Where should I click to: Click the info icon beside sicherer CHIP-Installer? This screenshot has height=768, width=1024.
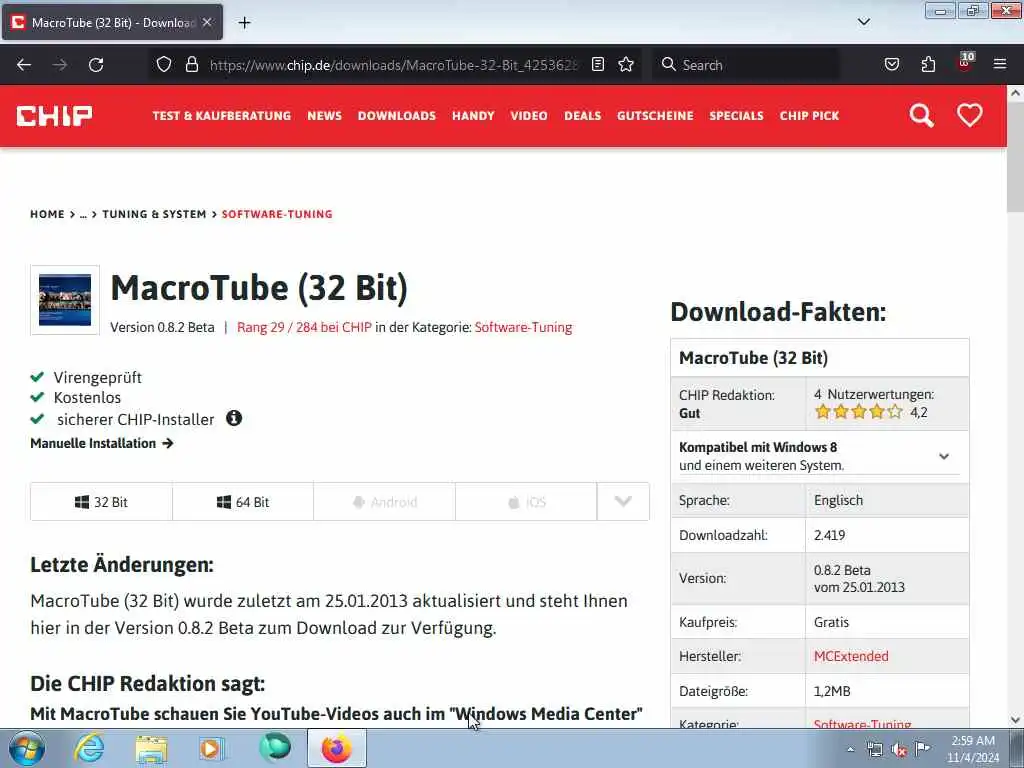[234, 418]
